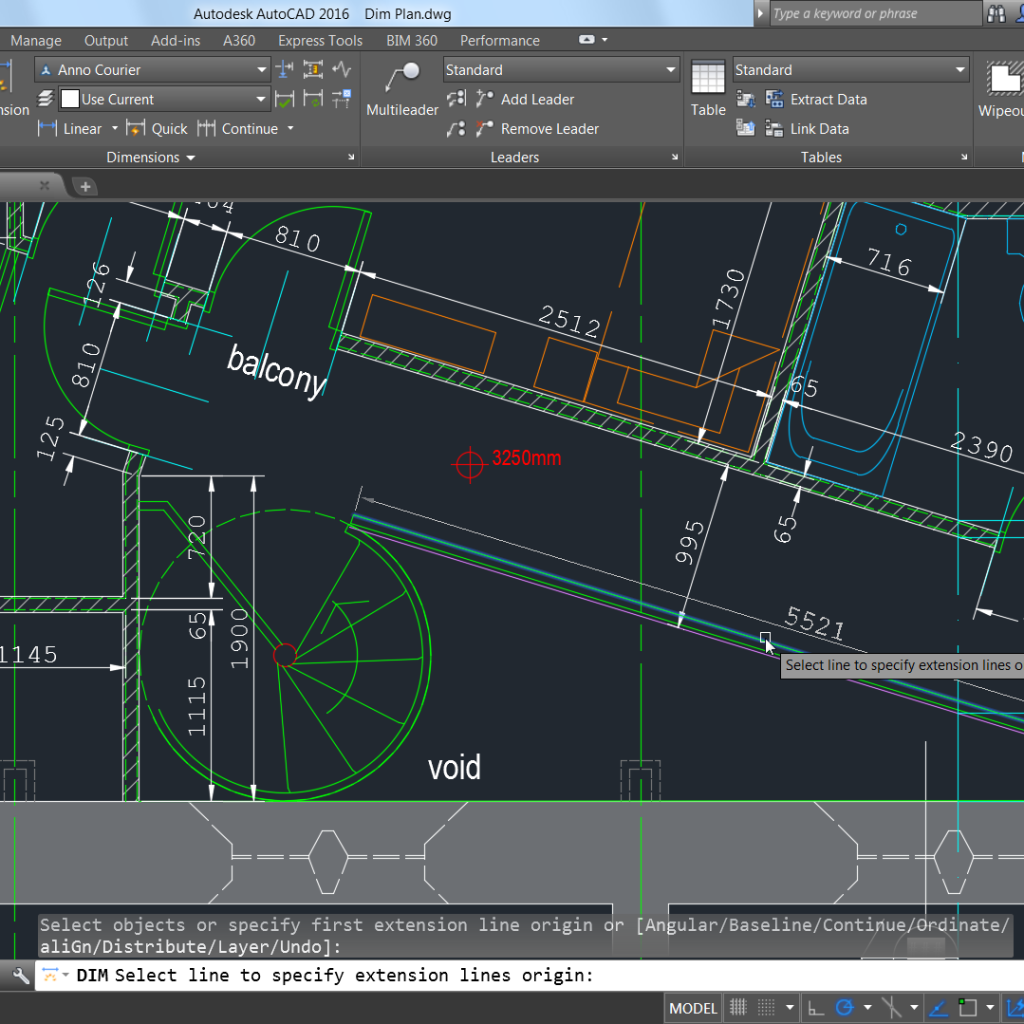Open the A360 ribbon tab
1024x1024 pixels.
[x=239, y=40]
